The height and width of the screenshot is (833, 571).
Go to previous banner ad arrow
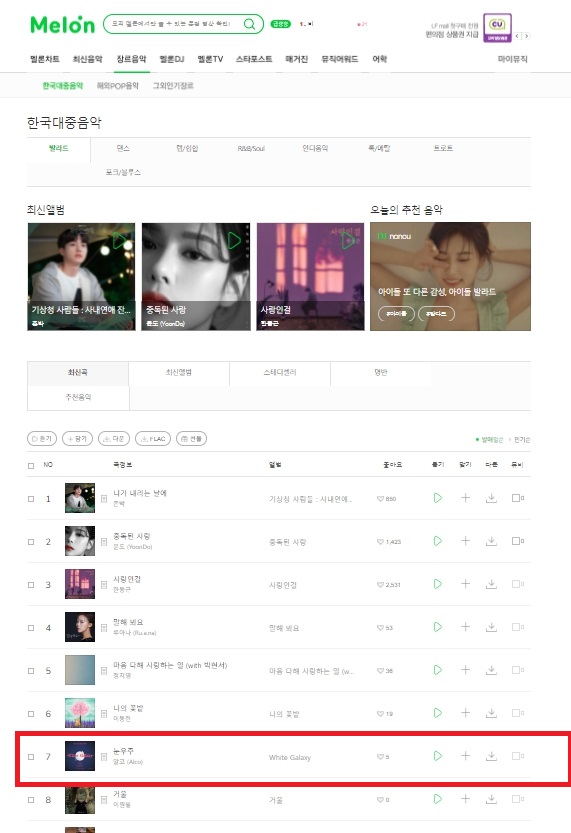(518, 36)
